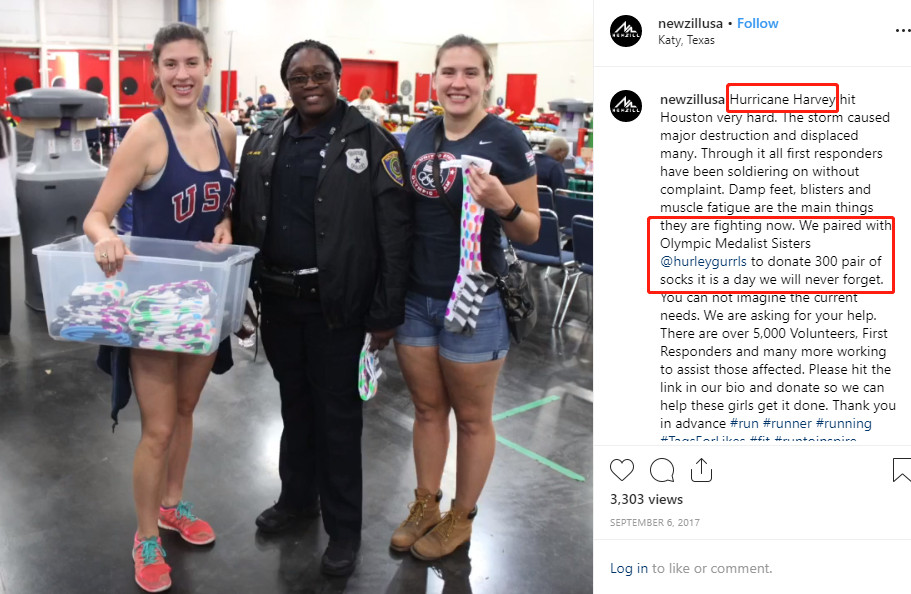911x594 pixels.
Task: Open the three-dot more options menu
Action: (903, 30)
